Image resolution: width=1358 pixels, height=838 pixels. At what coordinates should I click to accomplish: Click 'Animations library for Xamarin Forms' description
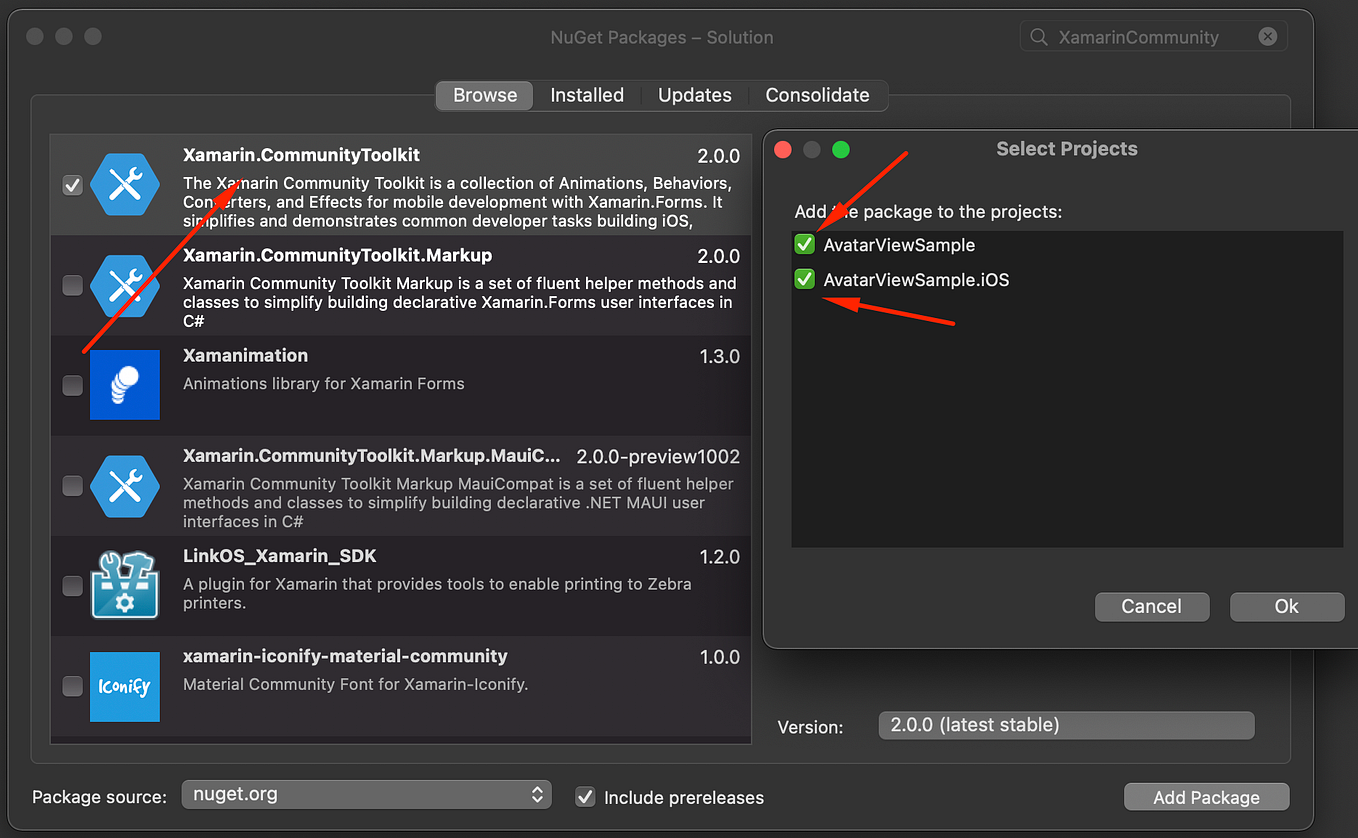[324, 383]
